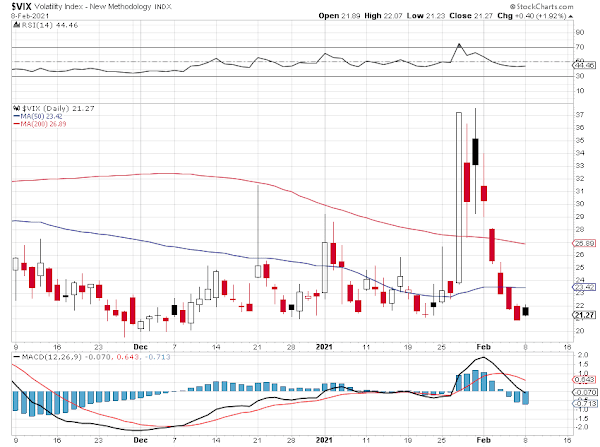Click the tallest hollow white candlestick in late January
This screenshot has height=447, width=600.
[459, 197]
